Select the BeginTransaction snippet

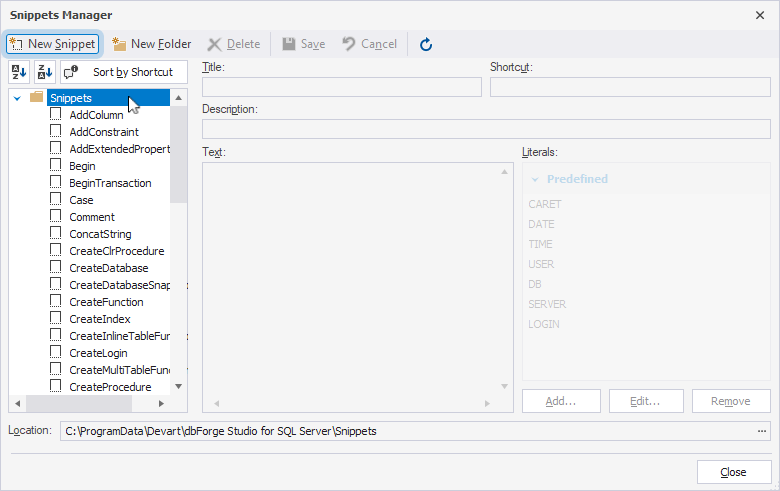click(x=110, y=183)
